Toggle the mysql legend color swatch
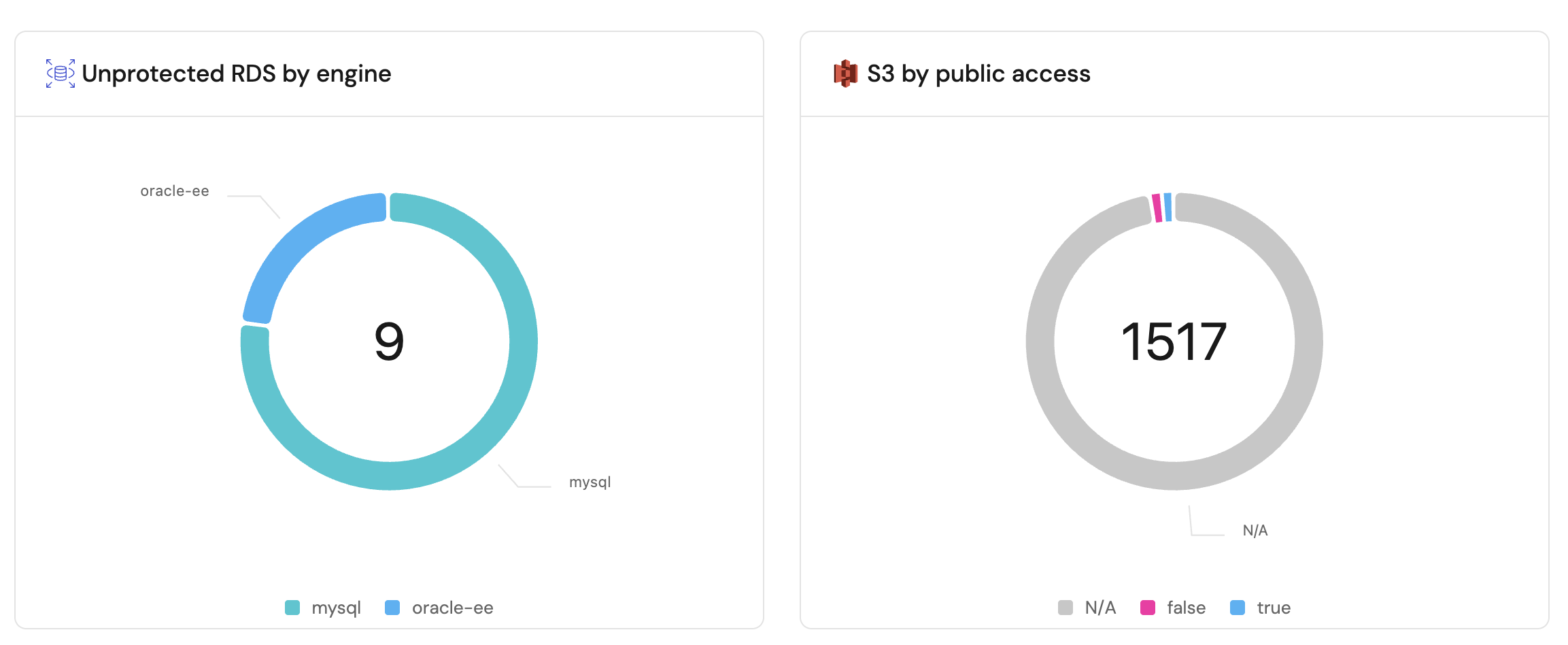This screenshot has width=1568, height=645. 292,608
